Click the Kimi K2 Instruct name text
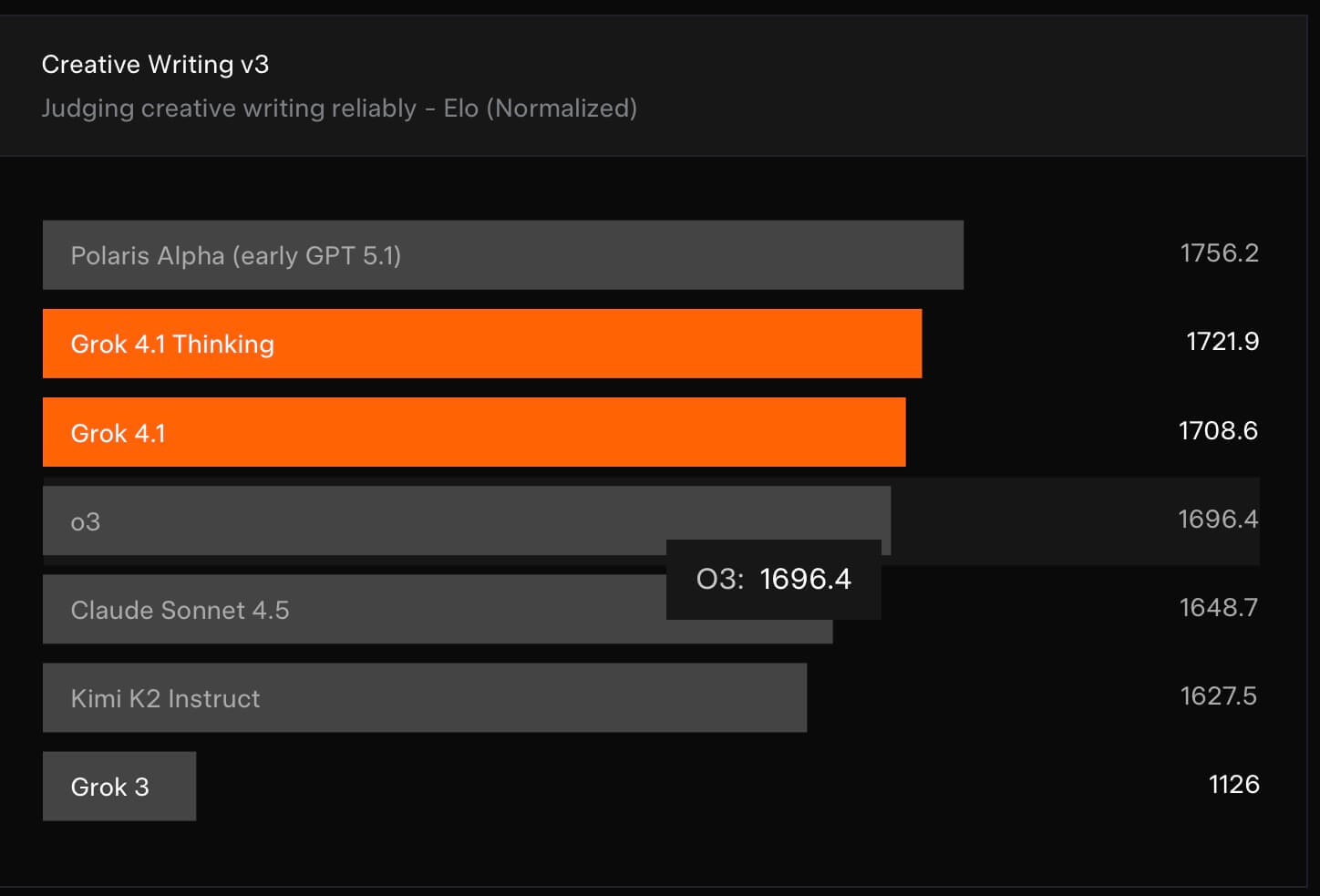The image size is (1320, 896). tap(165, 699)
